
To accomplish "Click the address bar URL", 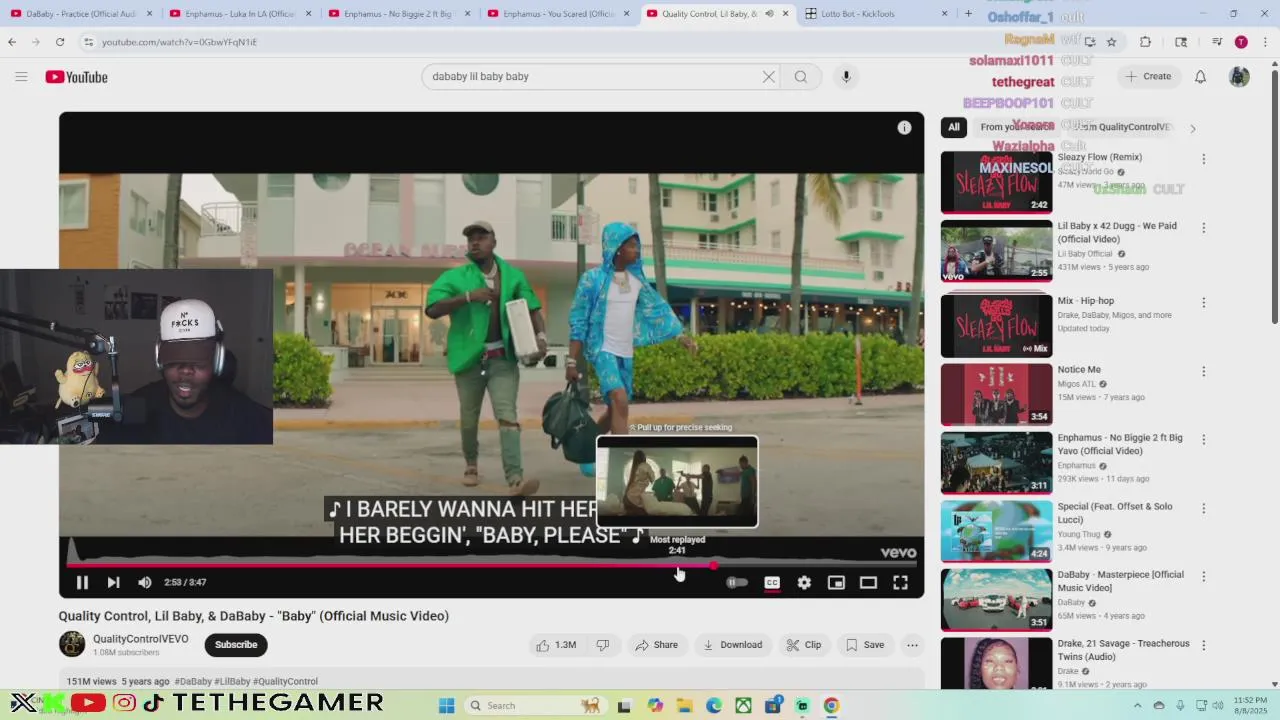I will pyautogui.click(x=179, y=42).
